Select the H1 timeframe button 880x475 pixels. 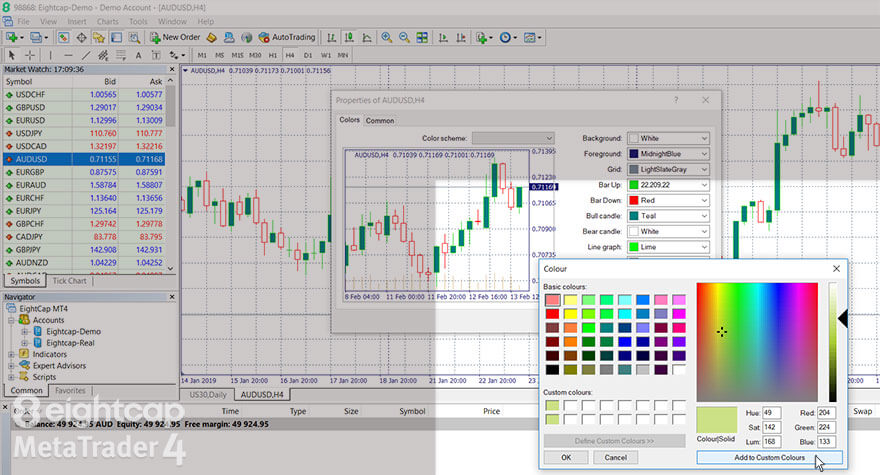point(273,55)
